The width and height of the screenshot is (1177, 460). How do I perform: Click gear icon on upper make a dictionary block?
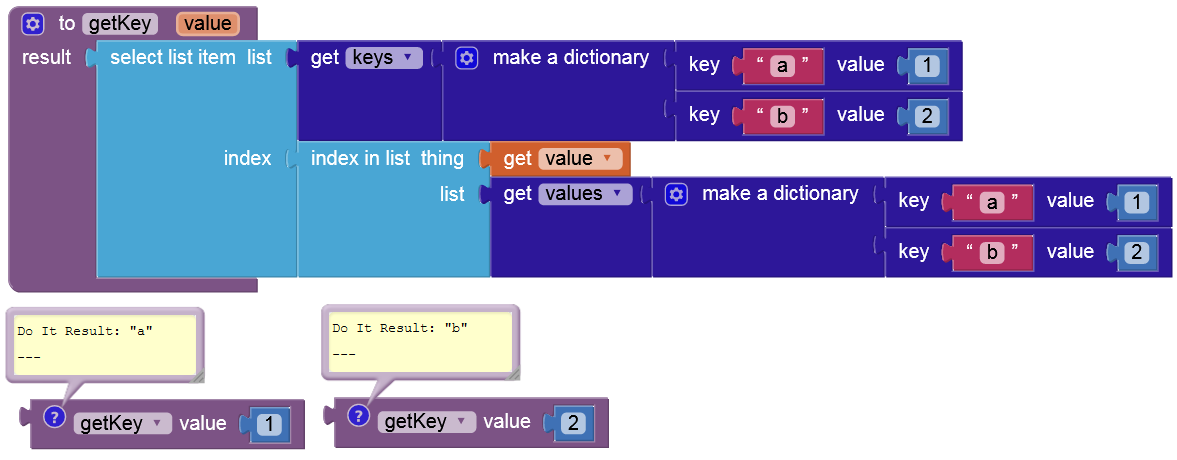tap(466, 58)
